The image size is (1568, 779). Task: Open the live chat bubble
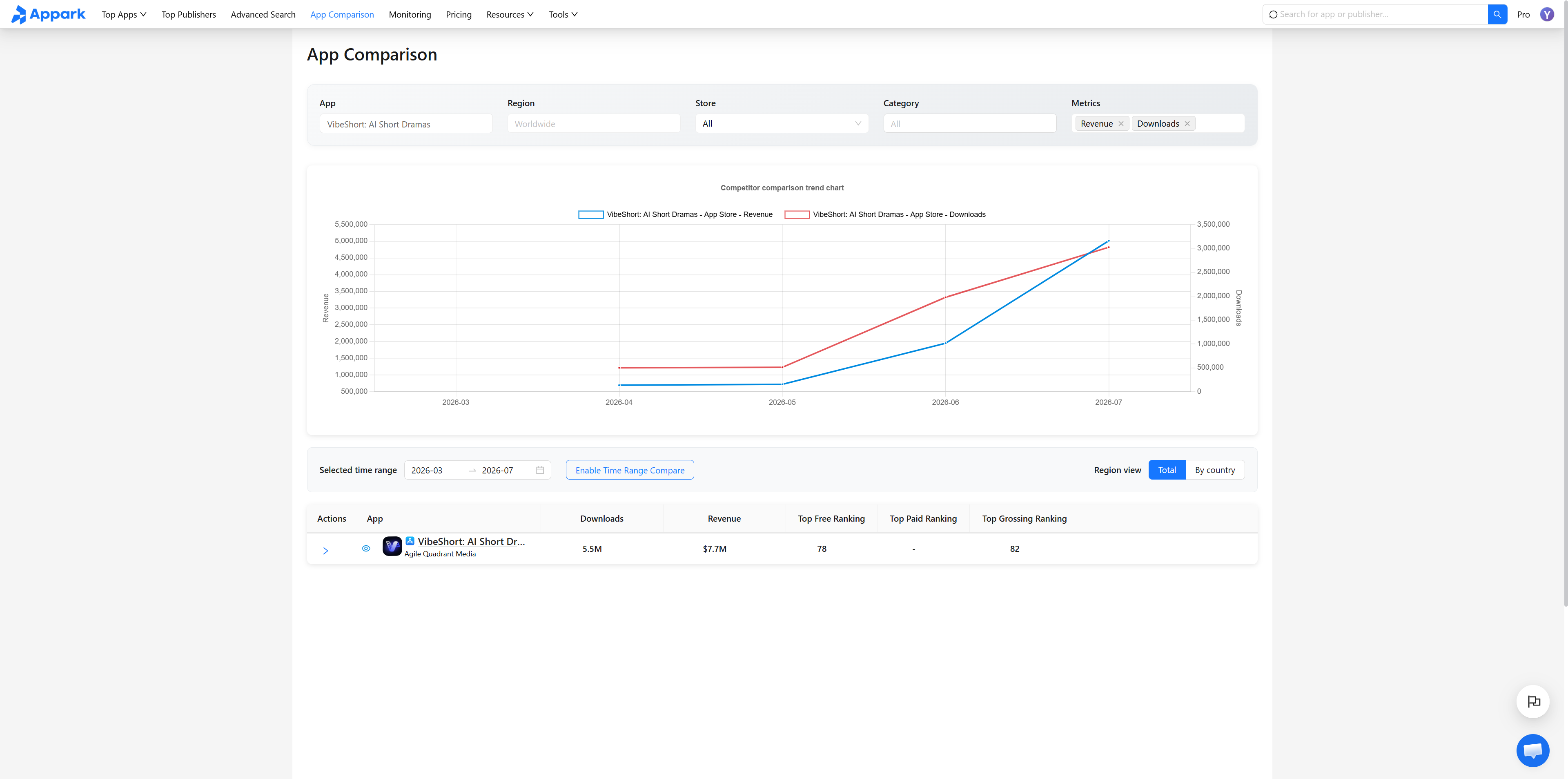click(1533, 750)
